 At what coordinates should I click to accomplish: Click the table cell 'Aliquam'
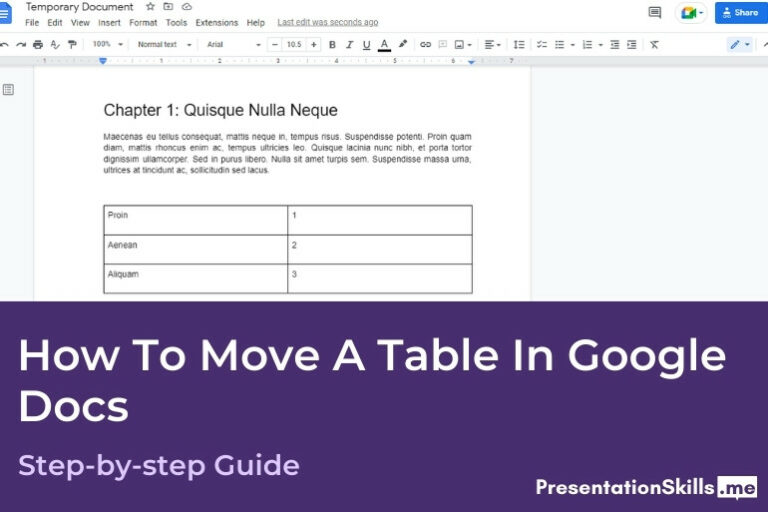(x=195, y=279)
